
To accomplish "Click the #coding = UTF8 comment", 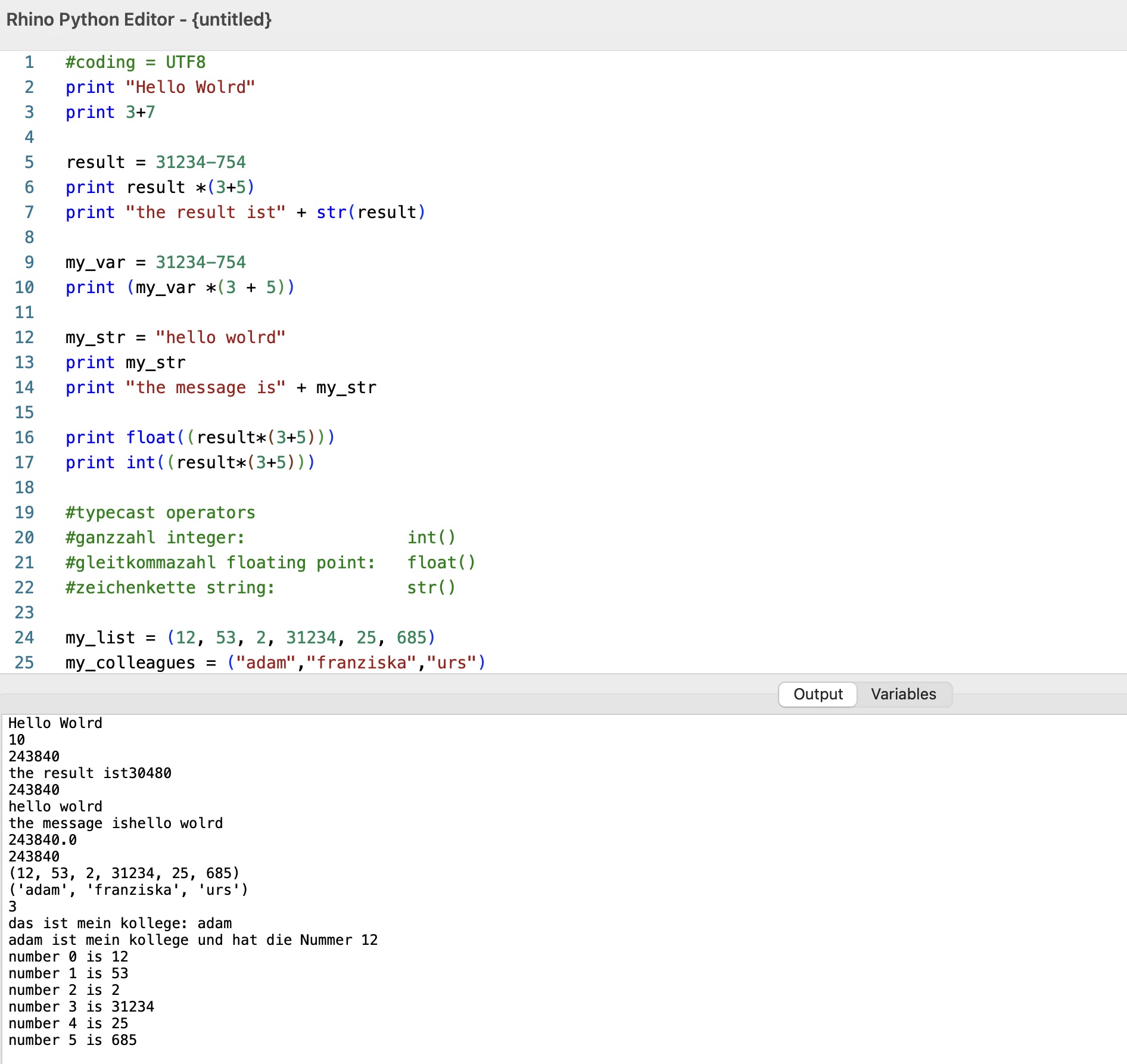I will (134, 62).
